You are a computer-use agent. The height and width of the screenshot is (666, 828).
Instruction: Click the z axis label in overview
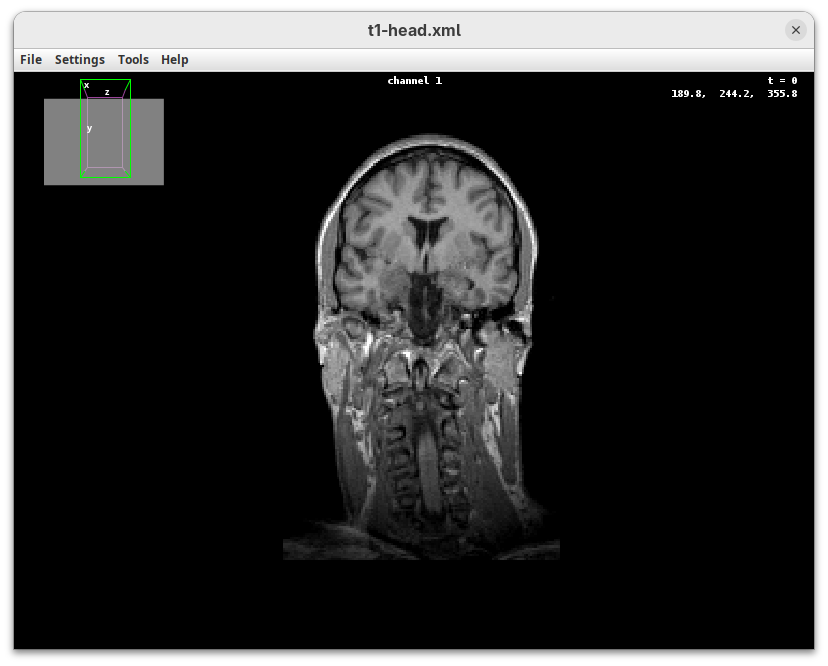[x=107, y=92]
